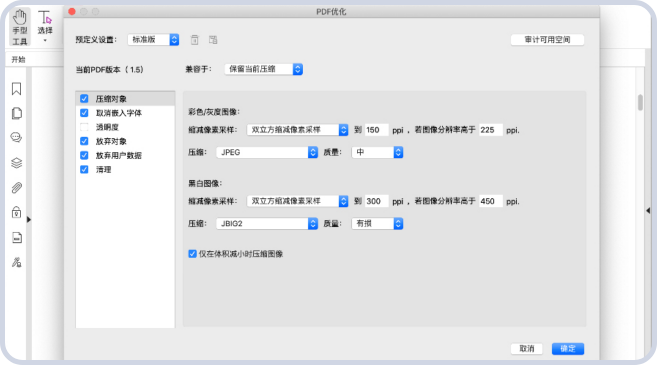
Task: Expand the 兼容于 保留当前压缩 dropdown
Action: click(x=264, y=69)
